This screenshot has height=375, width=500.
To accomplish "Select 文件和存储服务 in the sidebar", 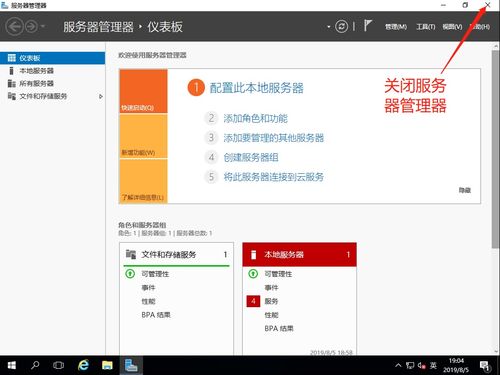I will (52, 96).
